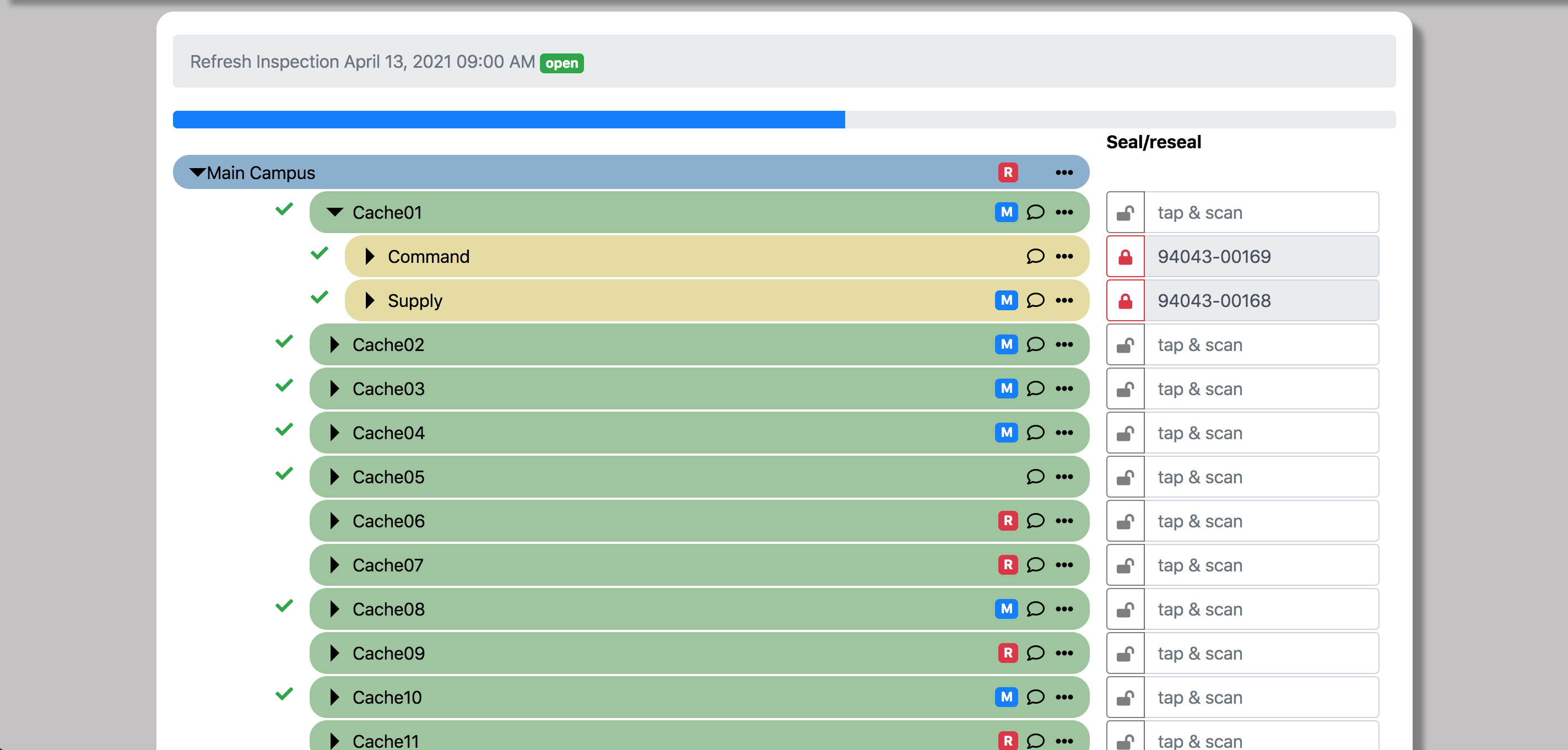Viewport: 1568px width, 750px height.
Task: Click the blue M badge on Cache02
Action: tap(1006, 344)
